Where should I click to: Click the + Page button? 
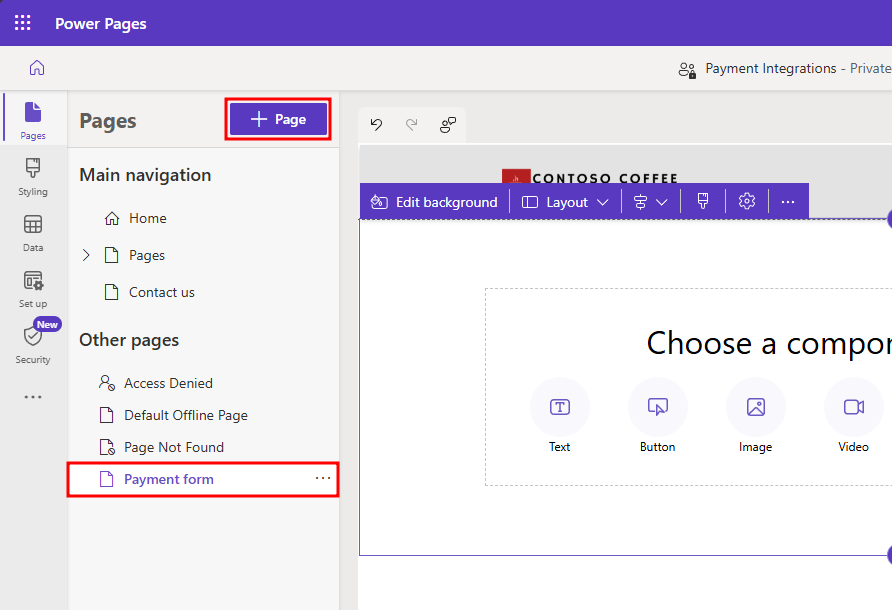[278, 119]
